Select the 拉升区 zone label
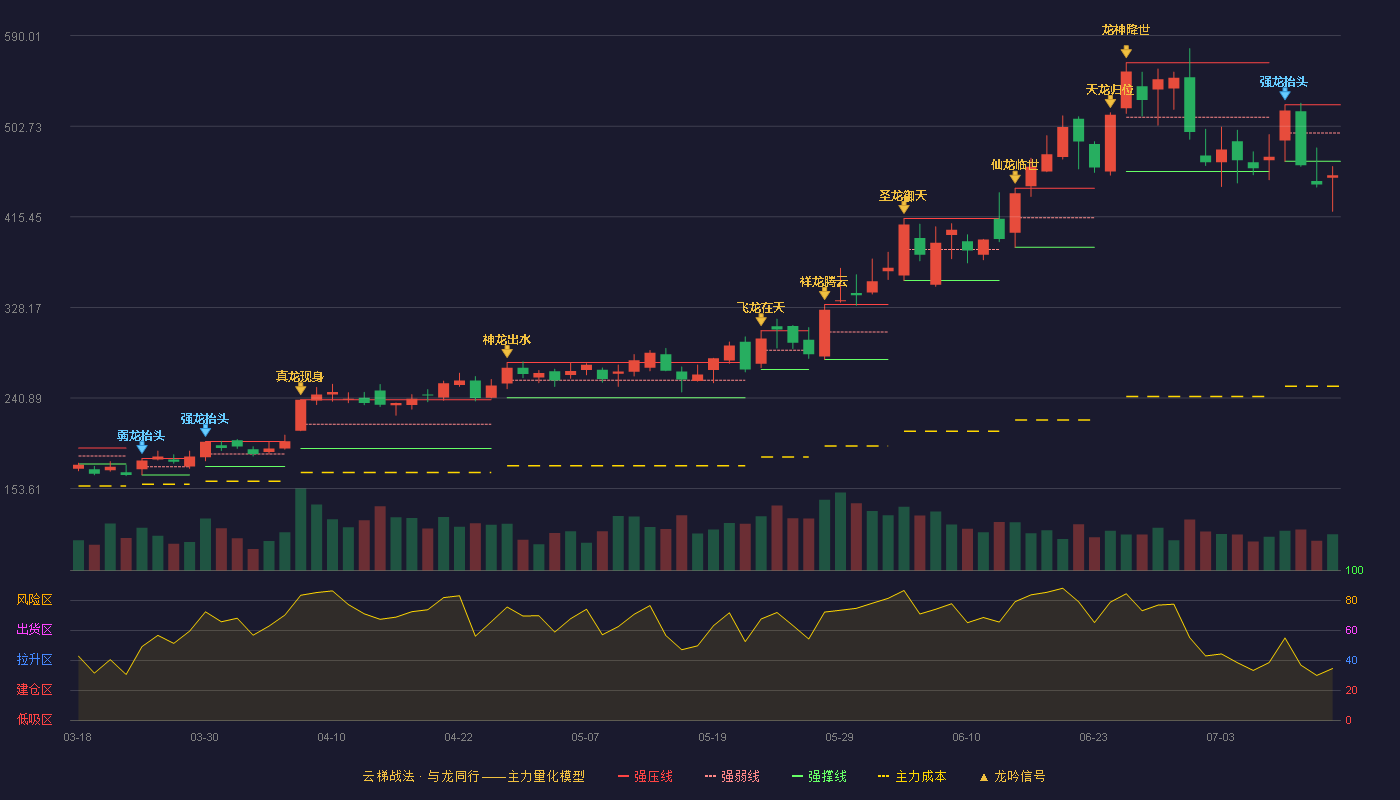Viewport: 1400px width, 800px height. pos(34,660)
